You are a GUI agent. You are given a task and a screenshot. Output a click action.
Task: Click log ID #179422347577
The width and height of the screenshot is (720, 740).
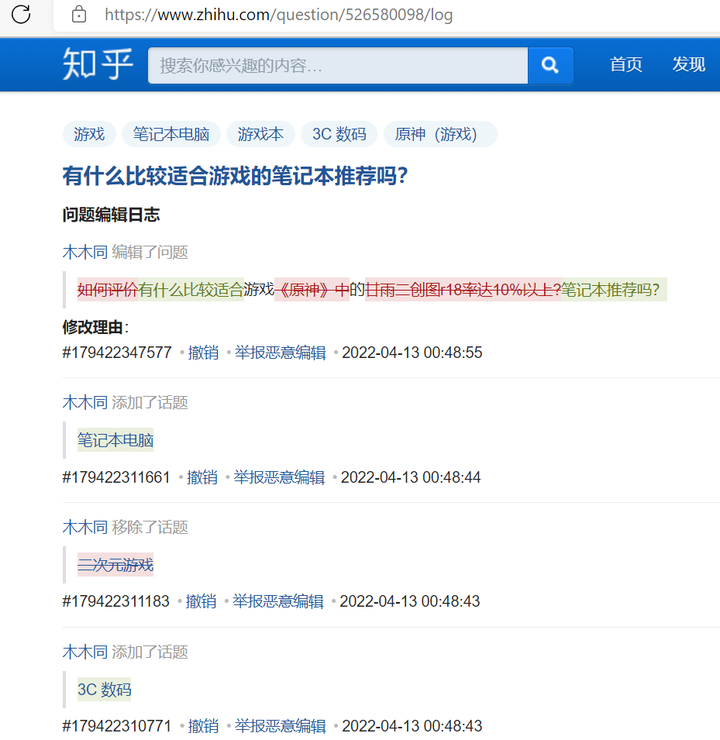tap(117, 353)
